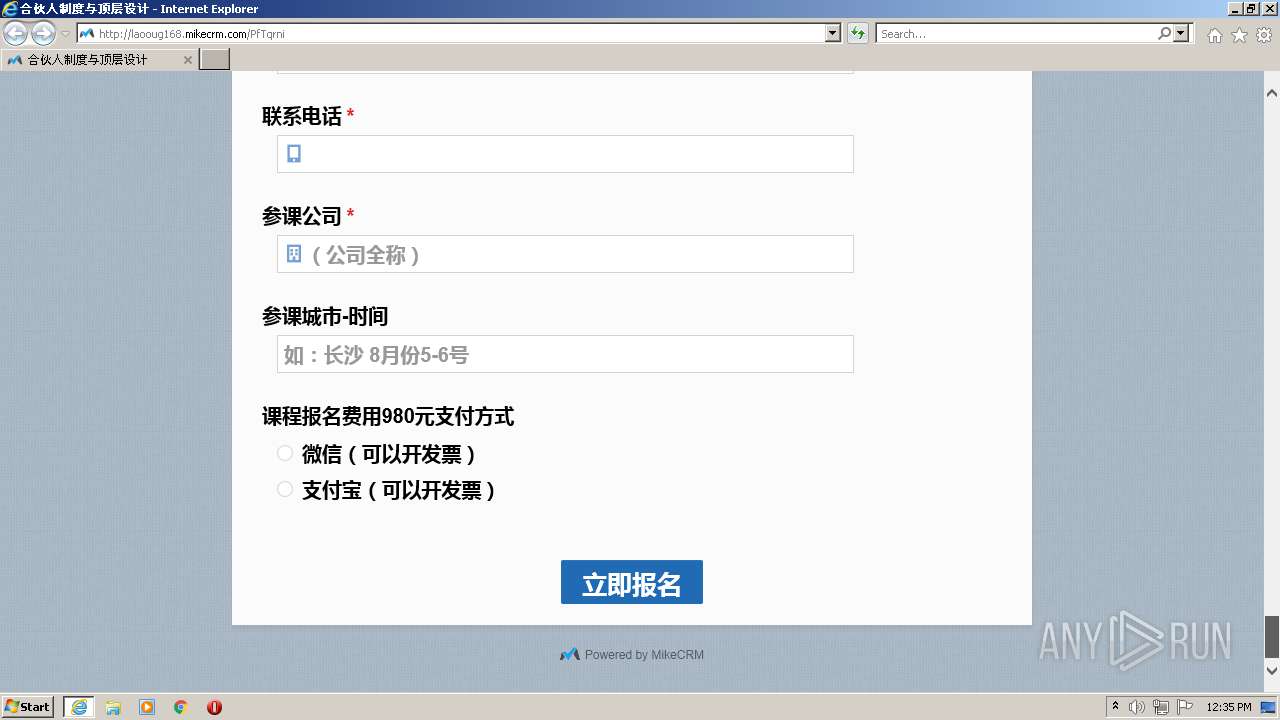
Task: Click the Action Center flag icon
Action: [x=1185, y=707]
